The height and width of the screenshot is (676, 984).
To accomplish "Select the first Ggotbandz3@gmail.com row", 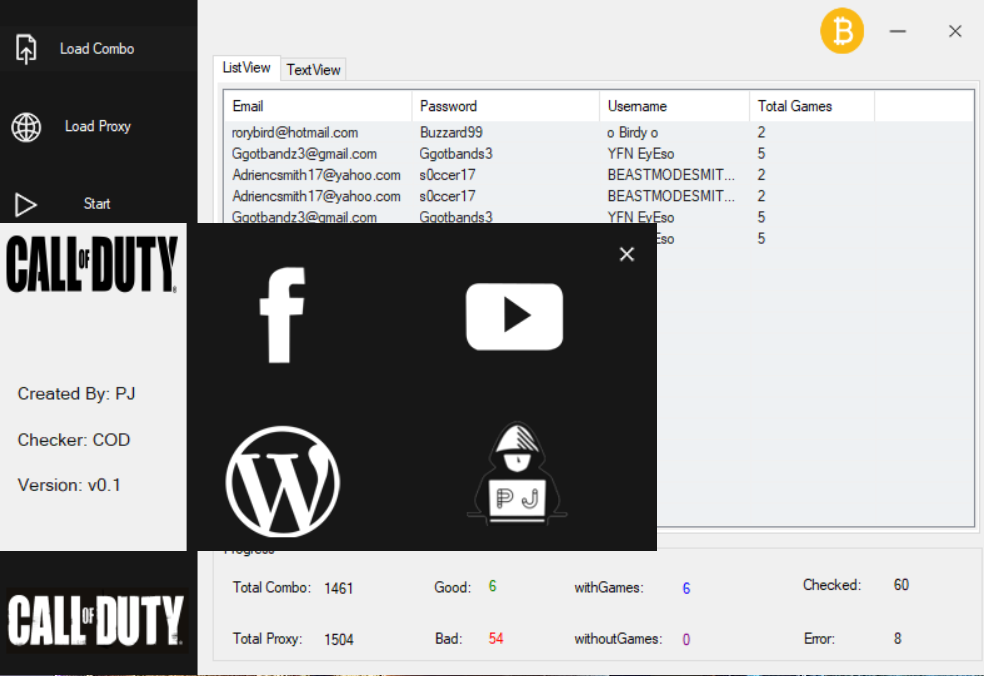I will 599,154.
